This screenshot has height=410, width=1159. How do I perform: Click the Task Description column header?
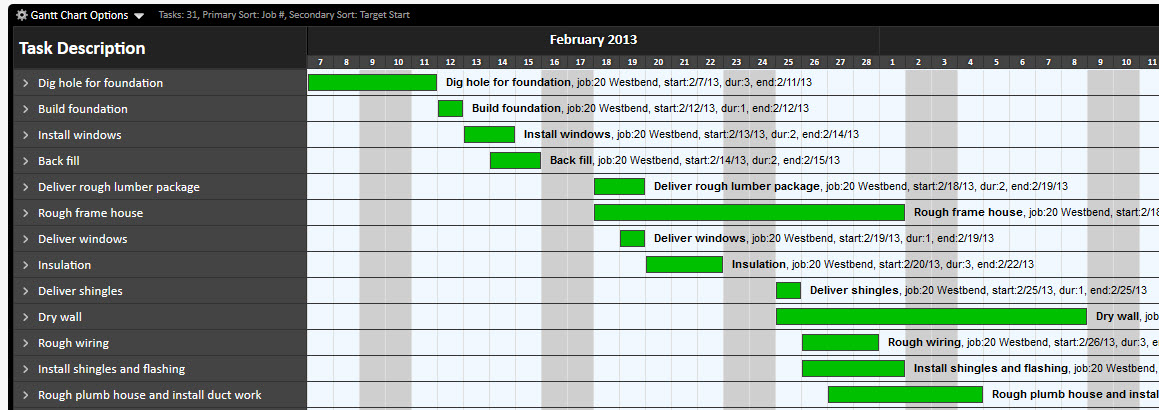point(82,48)
